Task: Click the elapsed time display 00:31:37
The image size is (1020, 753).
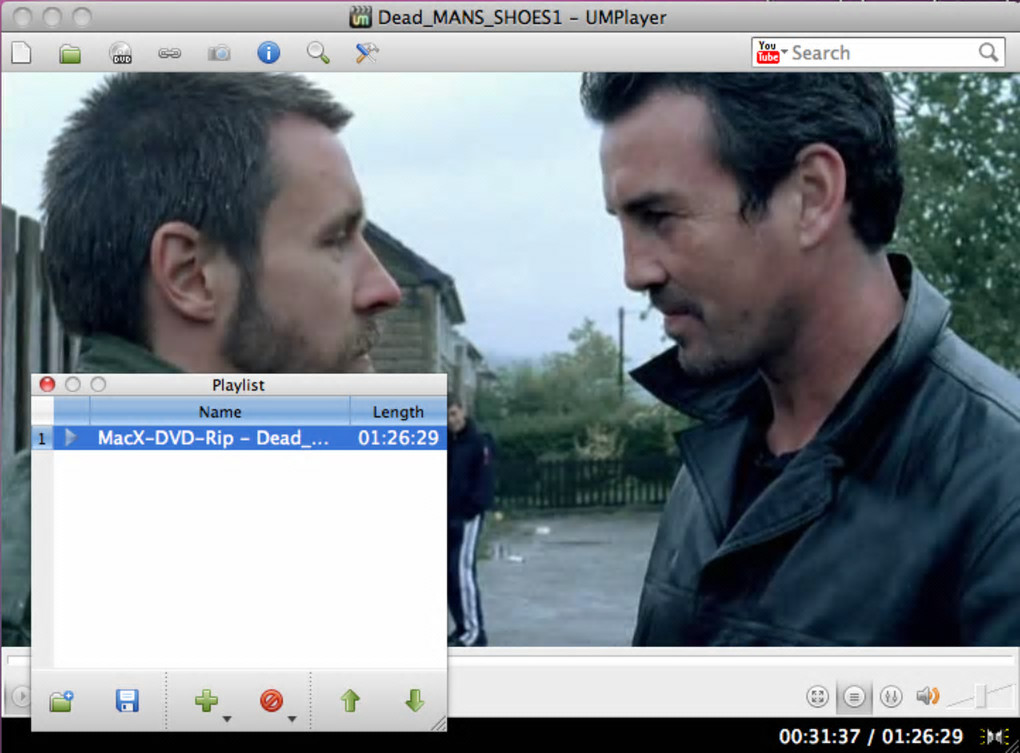Action: click(x=820, y=736)
